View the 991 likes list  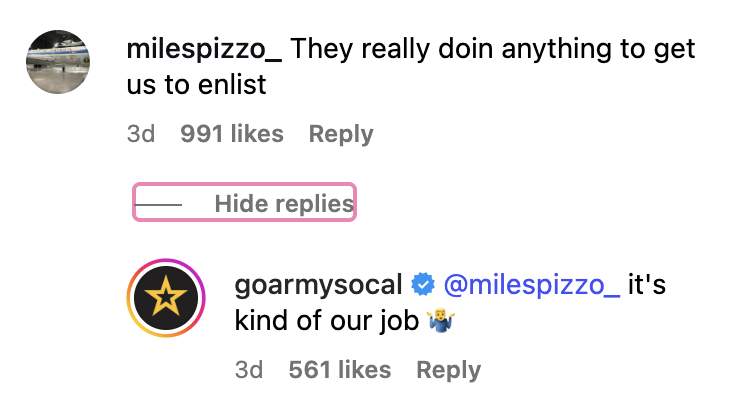tap(232, 134)
